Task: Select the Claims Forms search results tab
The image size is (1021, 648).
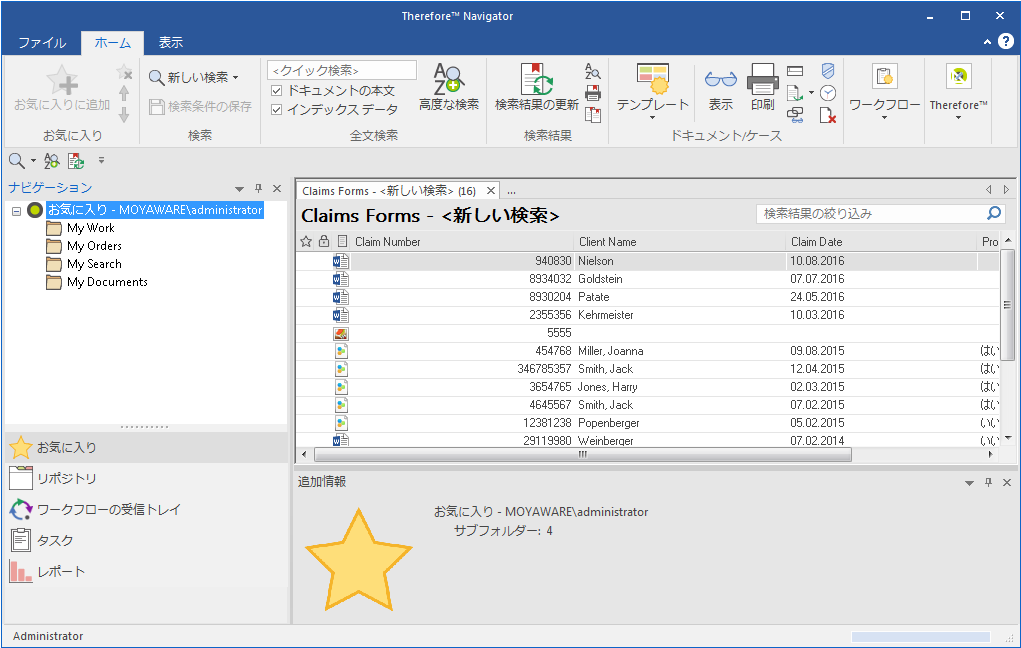Action: coord(389,191)
